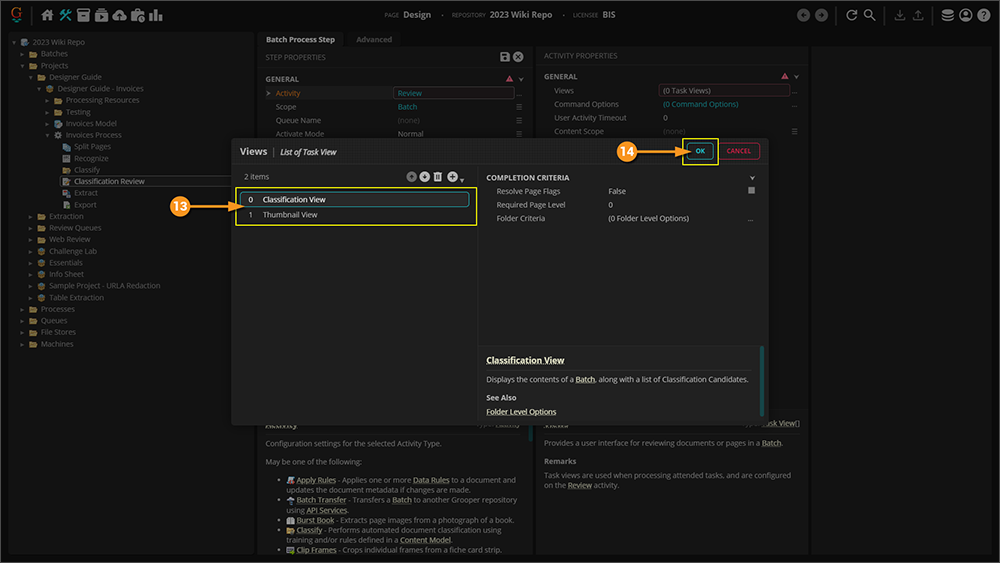Screen dimensions: 1000x563
Task: Switch to the Advanced tab
Action: tap(374, 39)
